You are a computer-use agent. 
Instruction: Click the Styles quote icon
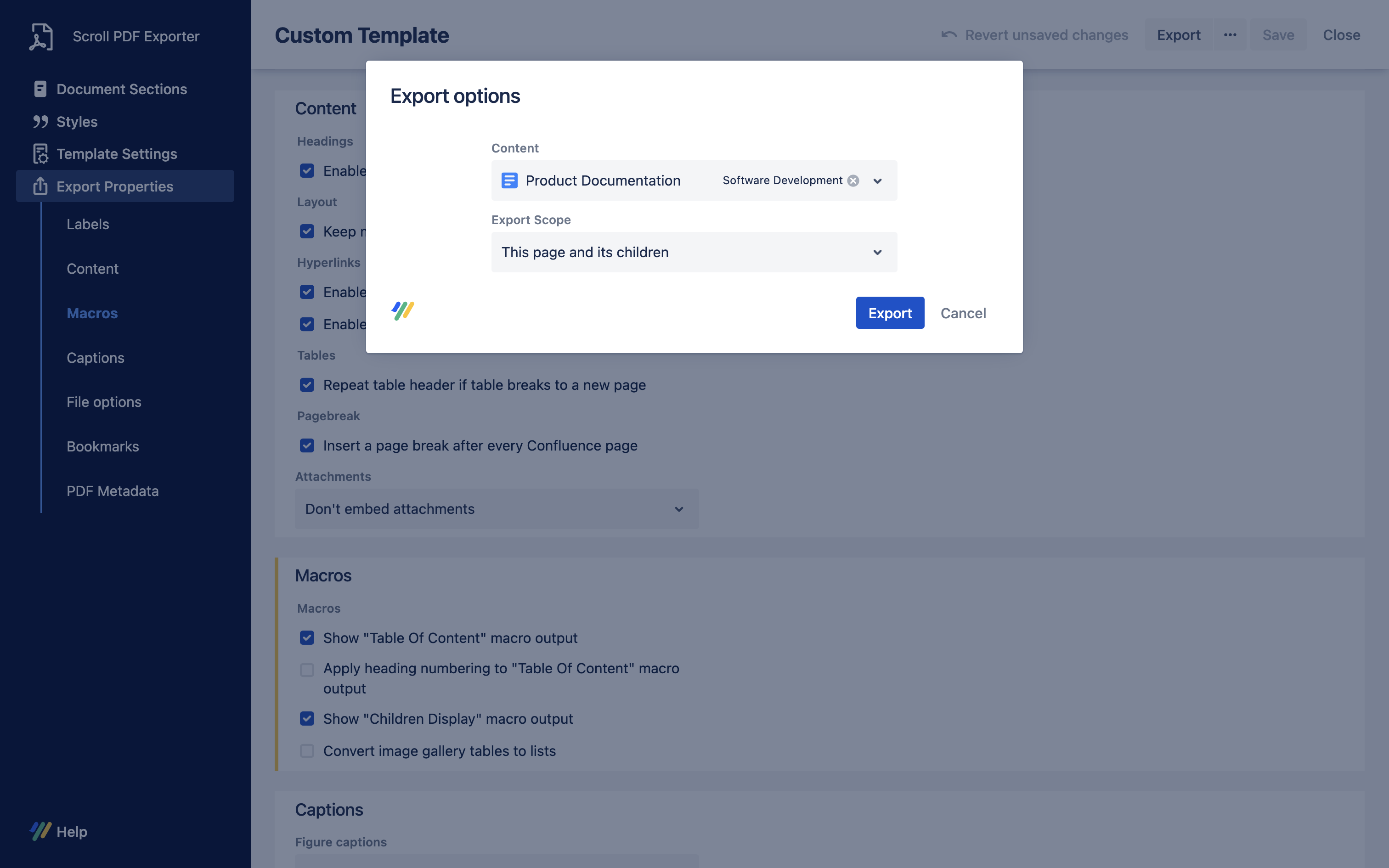pos(40,122)
